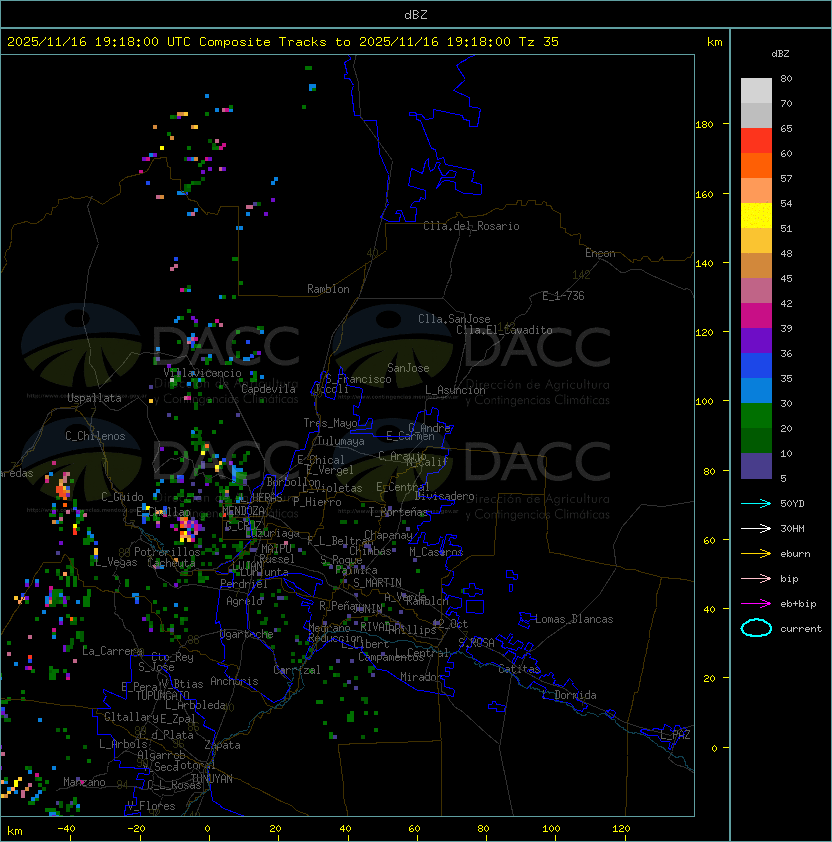This screenshot has width=832, height=842.
Task: Click the 'Uspallata' map label
Action: [x=94, y=398]
